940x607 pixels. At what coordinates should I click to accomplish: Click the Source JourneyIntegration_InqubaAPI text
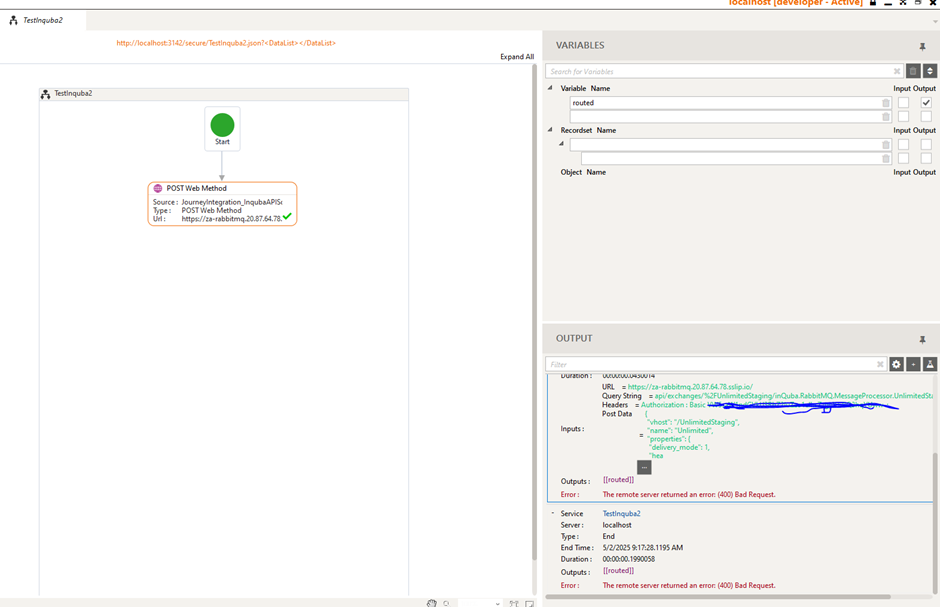[231, 203]
